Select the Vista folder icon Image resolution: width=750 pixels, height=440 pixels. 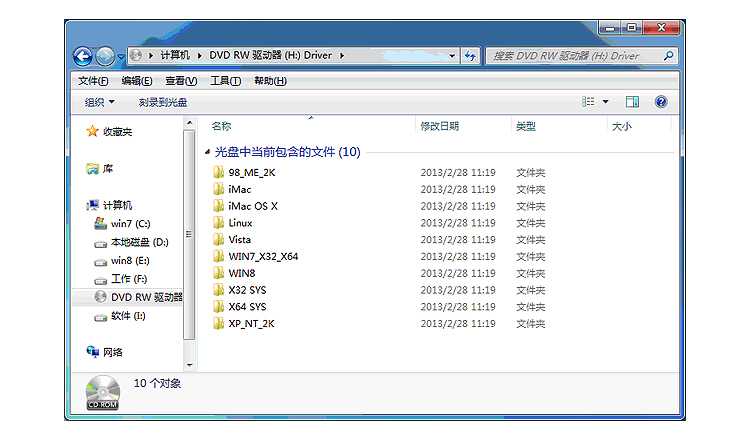coord(219,239)
